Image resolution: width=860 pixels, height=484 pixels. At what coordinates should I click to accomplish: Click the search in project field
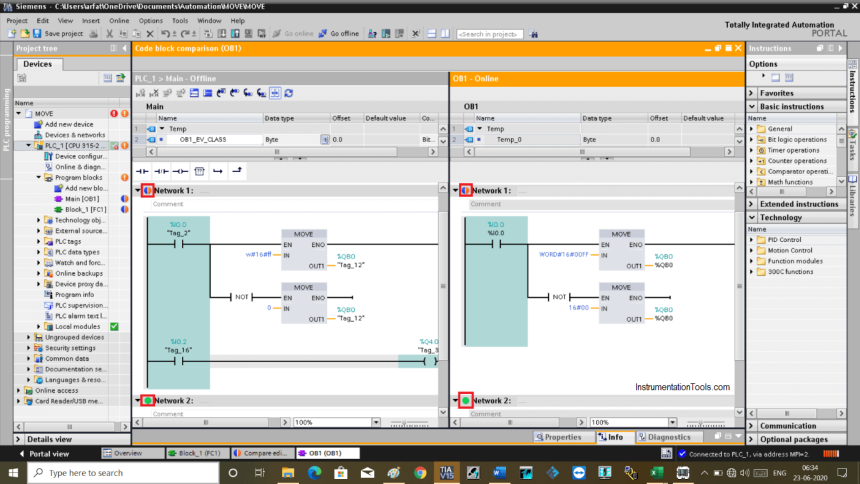(x=489, y=34)
